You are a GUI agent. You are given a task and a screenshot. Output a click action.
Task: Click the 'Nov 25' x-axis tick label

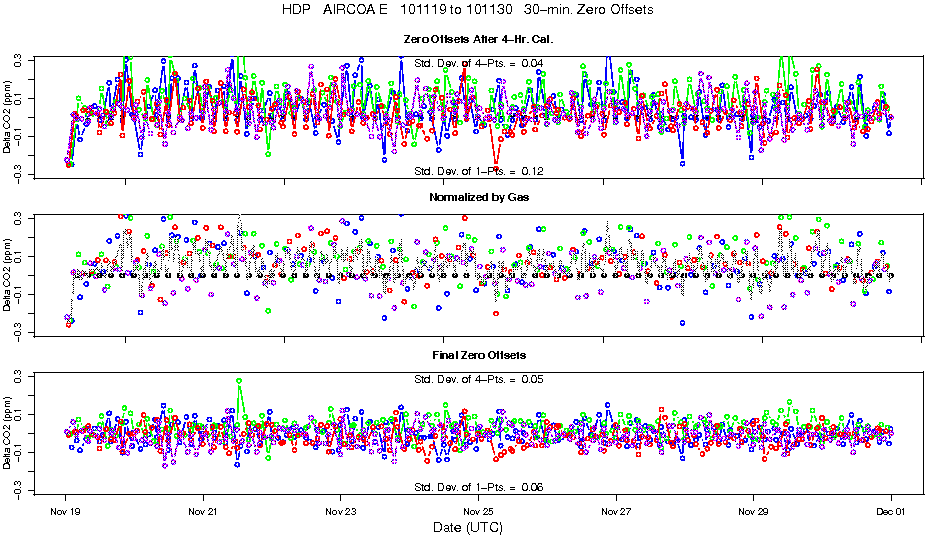tap(478, 511)
